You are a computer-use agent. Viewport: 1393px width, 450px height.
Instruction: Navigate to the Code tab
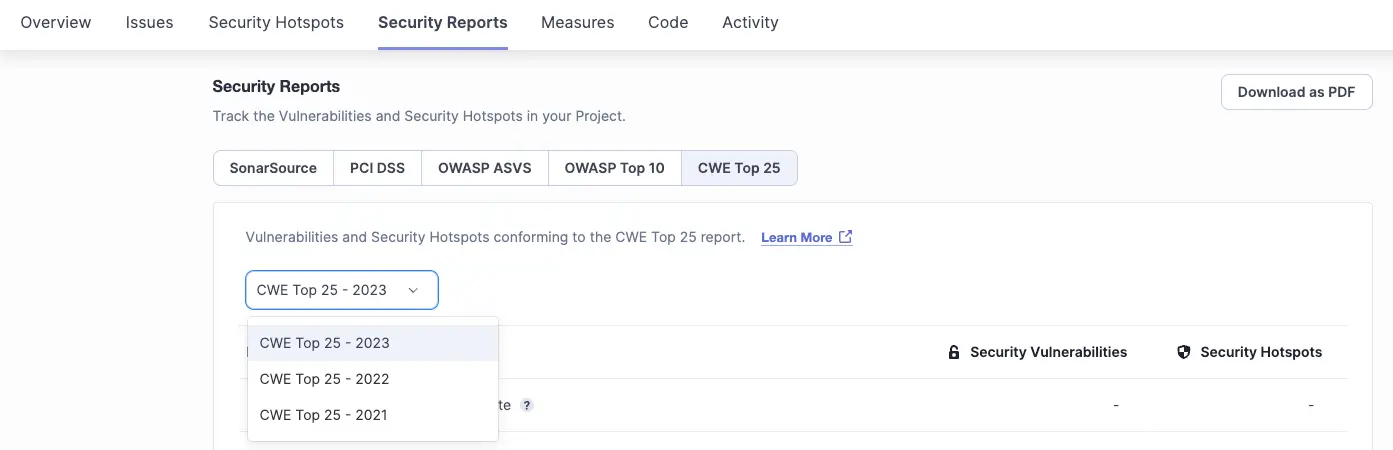[x=668, y=22]
